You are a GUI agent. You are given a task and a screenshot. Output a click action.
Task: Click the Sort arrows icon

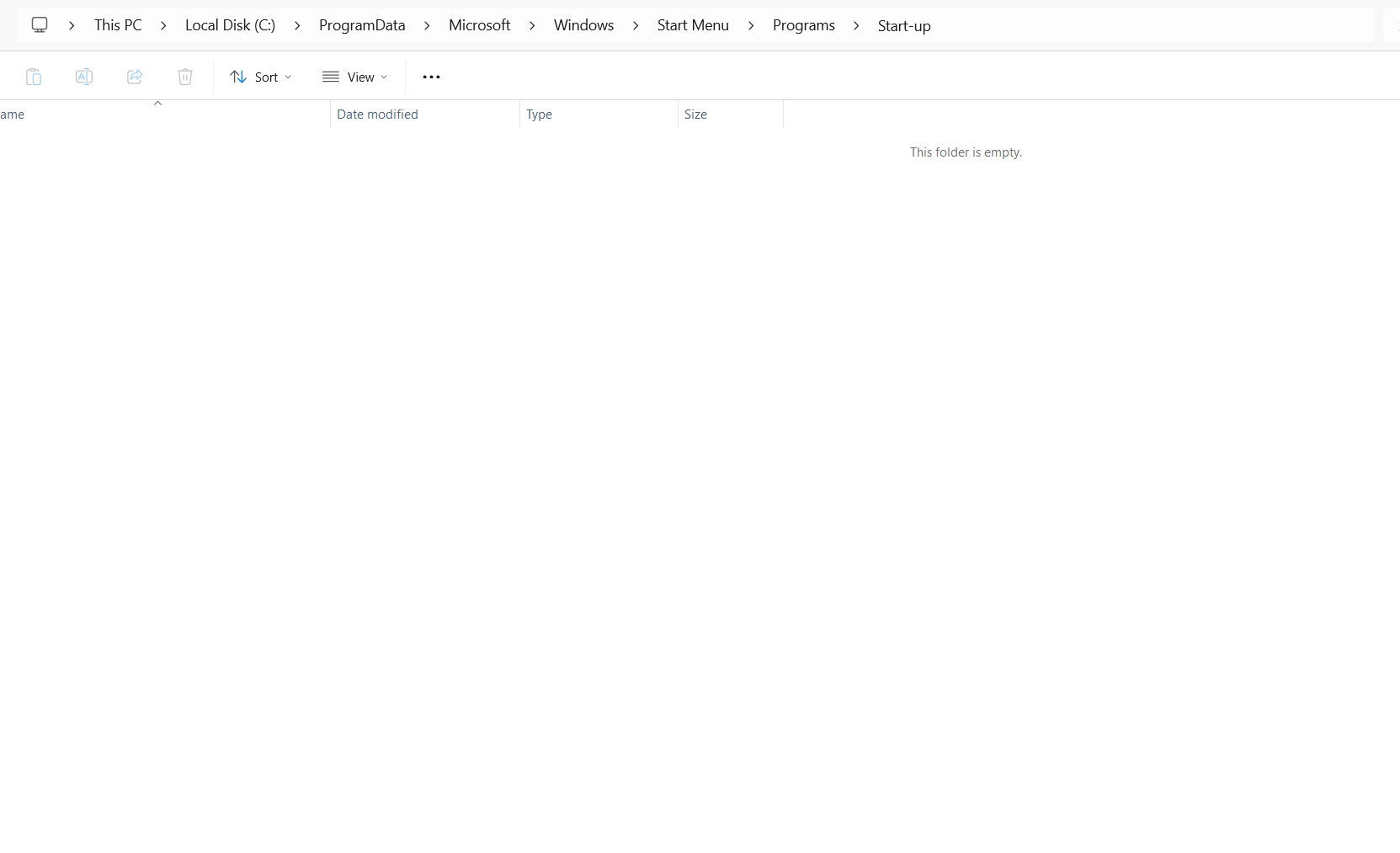point(240,77)
